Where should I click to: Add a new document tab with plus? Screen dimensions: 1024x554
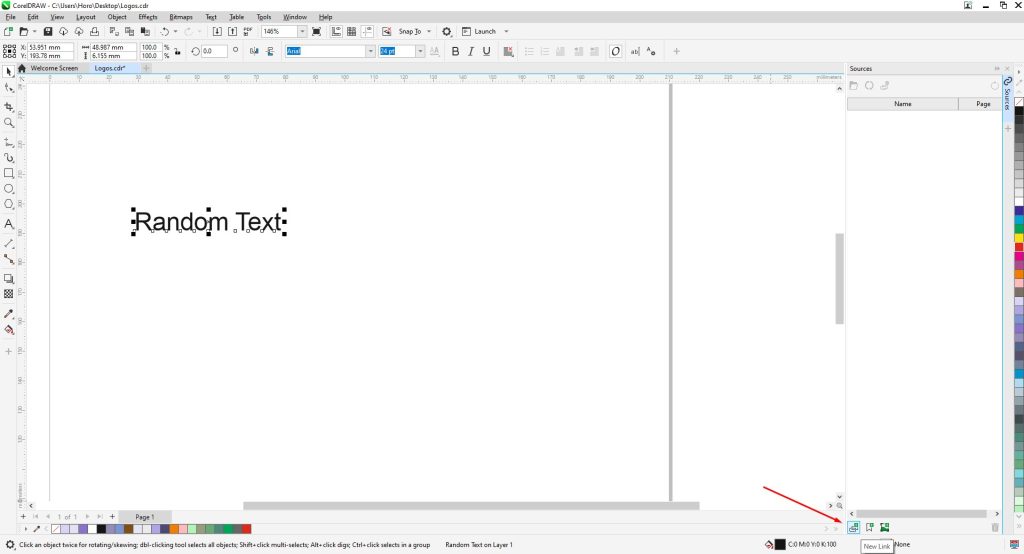coord(146,68)
